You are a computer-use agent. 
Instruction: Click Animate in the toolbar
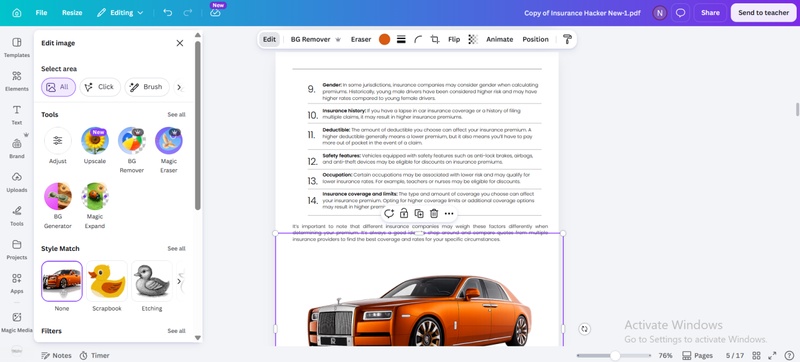[499, 39]
